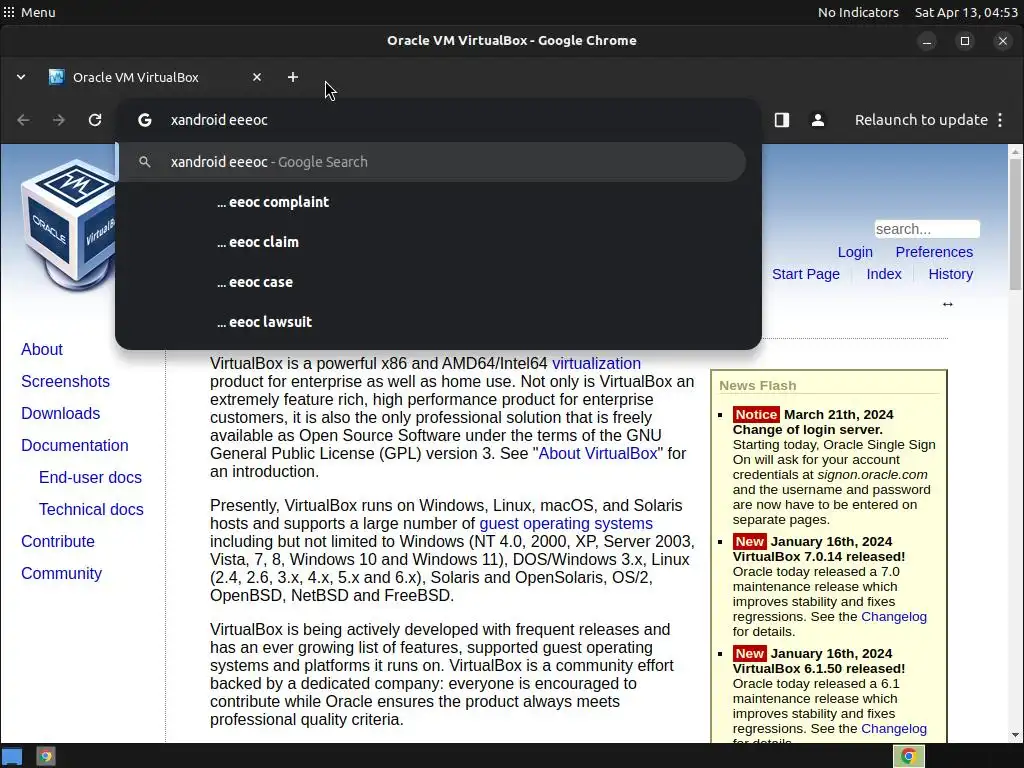Click the Google G icon in omnibox

(145, 120)
